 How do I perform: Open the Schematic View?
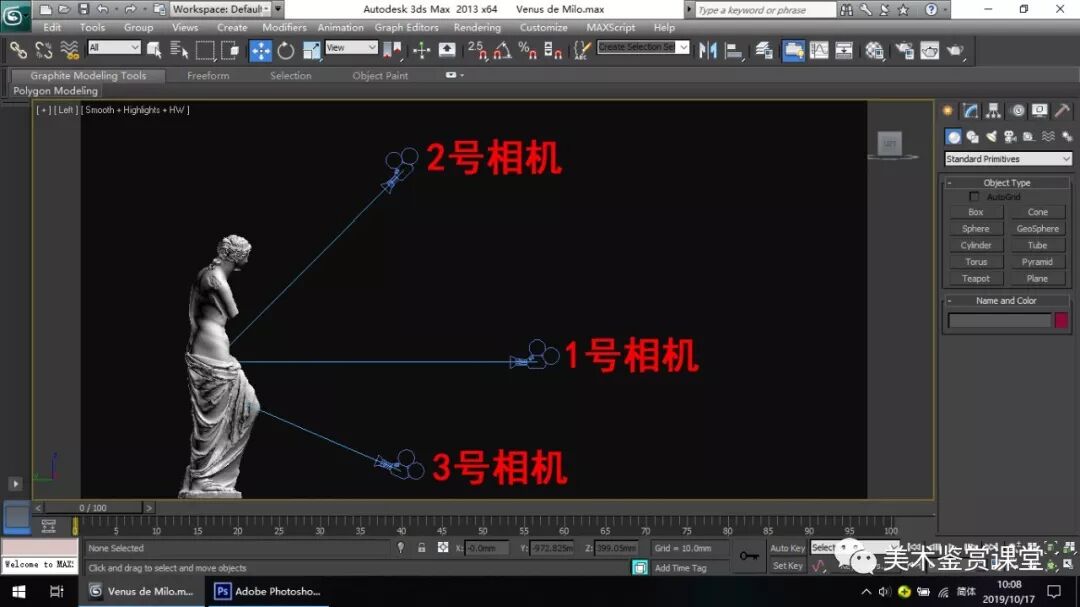[844, 50]
